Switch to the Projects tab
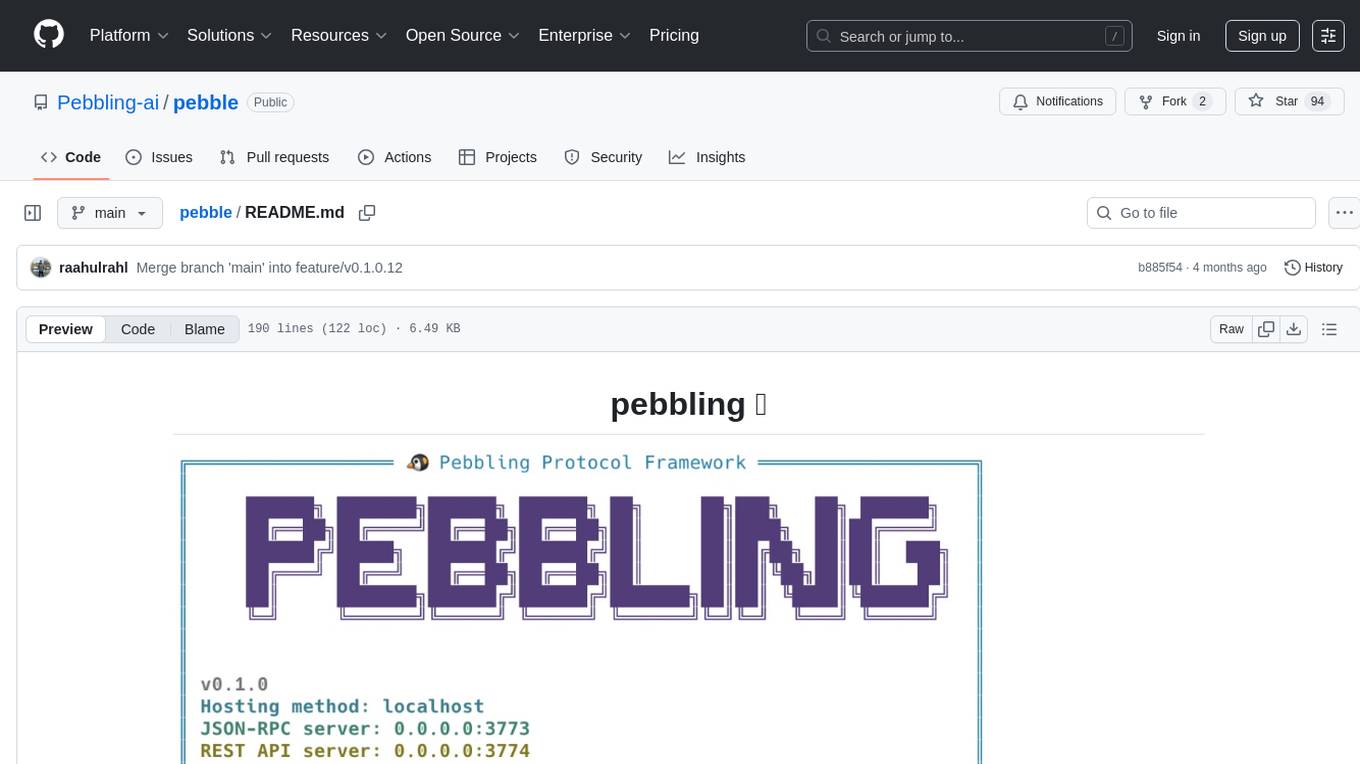 498,157
